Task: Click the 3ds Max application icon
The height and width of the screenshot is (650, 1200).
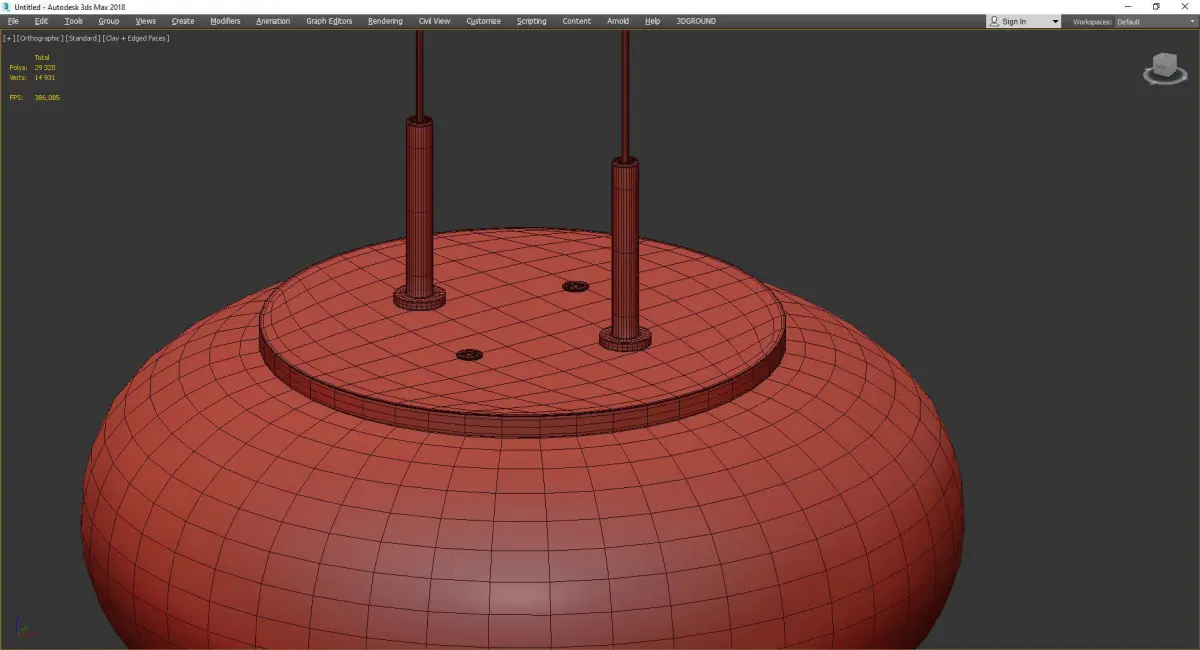Action: pyautogui.click(x=7, y=7)
